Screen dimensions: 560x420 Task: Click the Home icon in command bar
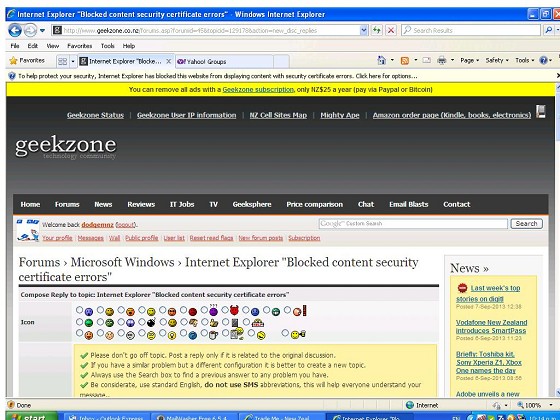[381, 60]
